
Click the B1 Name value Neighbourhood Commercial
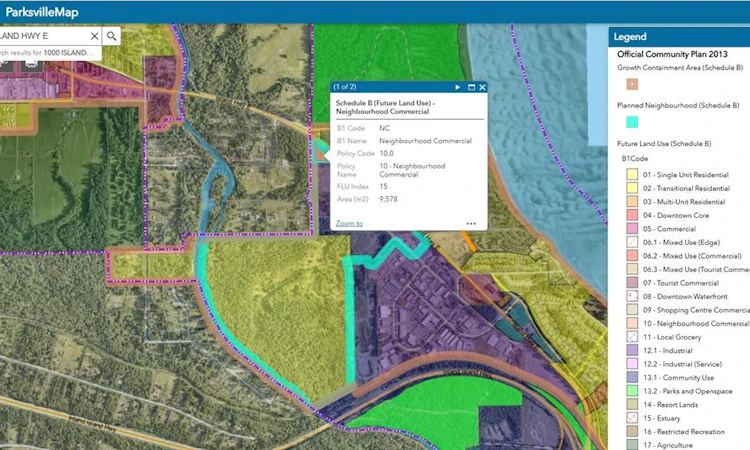(426, 141)
